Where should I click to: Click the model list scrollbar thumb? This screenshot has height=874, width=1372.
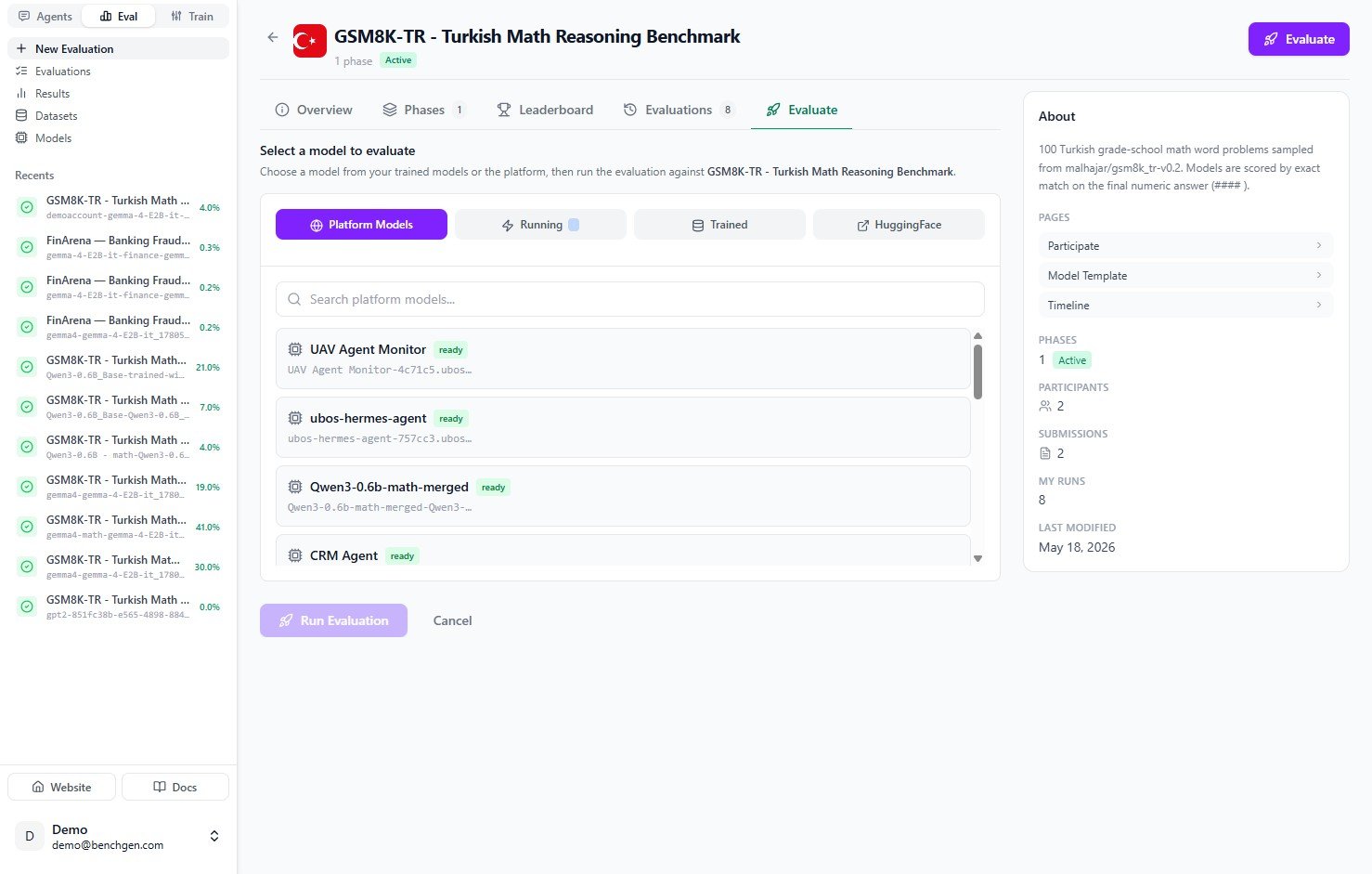(977, 372)
